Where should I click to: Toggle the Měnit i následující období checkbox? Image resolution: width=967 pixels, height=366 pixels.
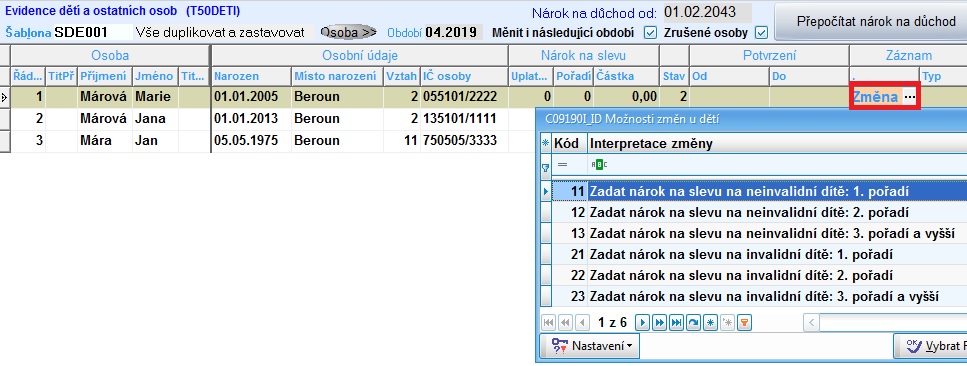tap(650, 33)
